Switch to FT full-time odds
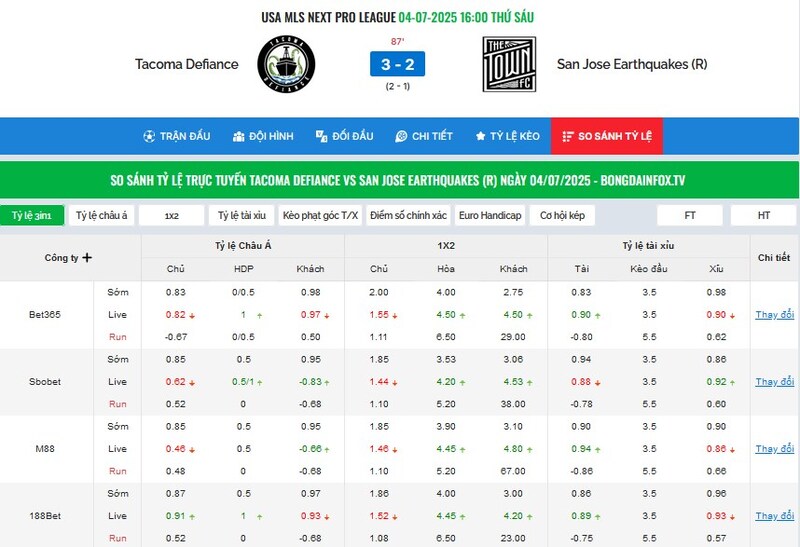The image size is (800, 547). coord(690,215)
